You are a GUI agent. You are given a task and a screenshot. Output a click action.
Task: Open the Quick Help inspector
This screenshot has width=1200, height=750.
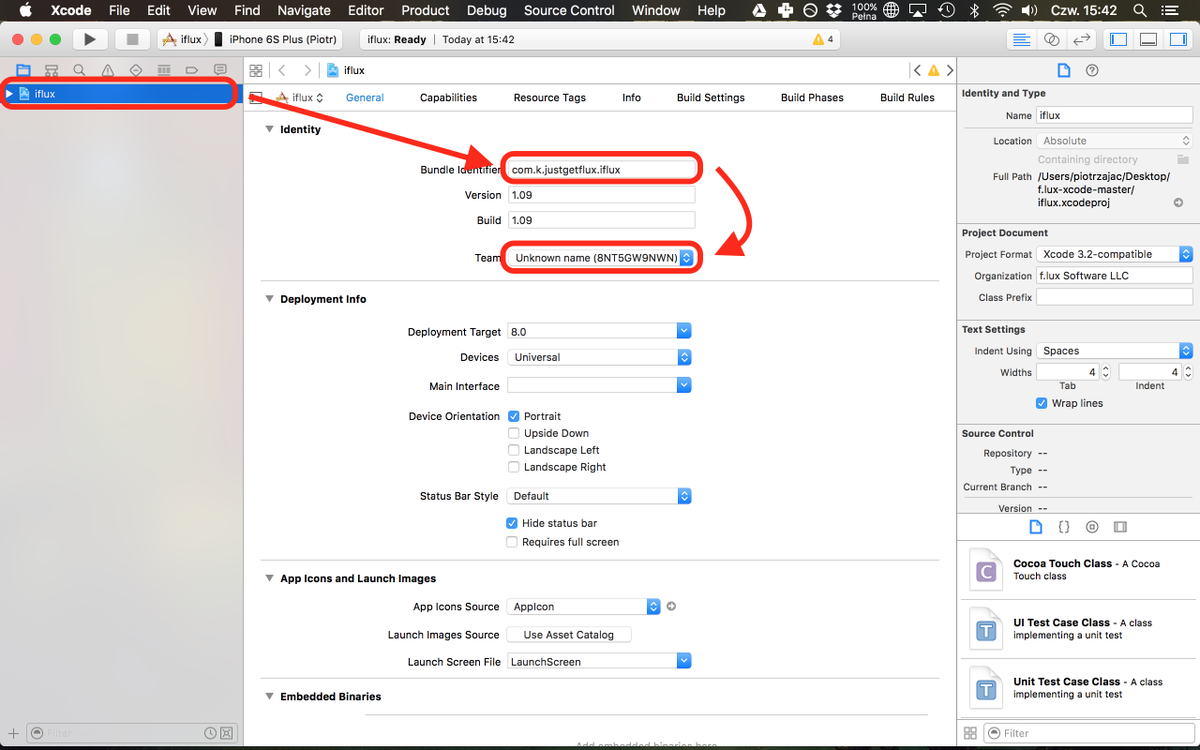coord(1092,71)
